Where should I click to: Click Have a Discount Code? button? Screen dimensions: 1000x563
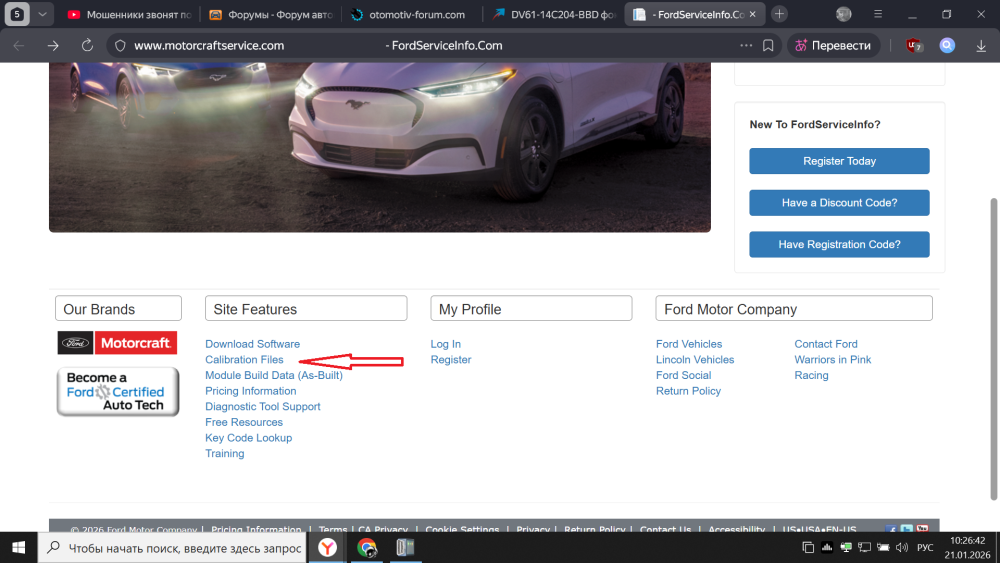coord(839,203)
